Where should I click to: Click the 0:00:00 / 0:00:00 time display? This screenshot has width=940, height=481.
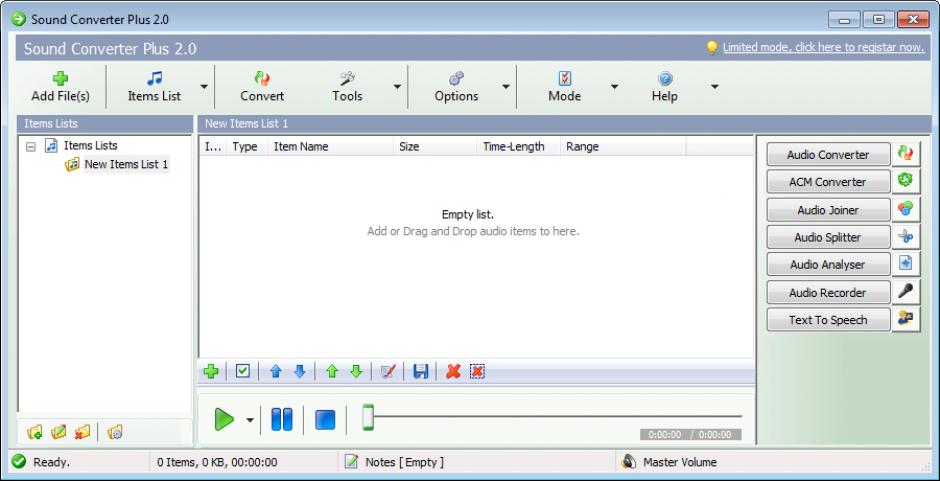691,435
